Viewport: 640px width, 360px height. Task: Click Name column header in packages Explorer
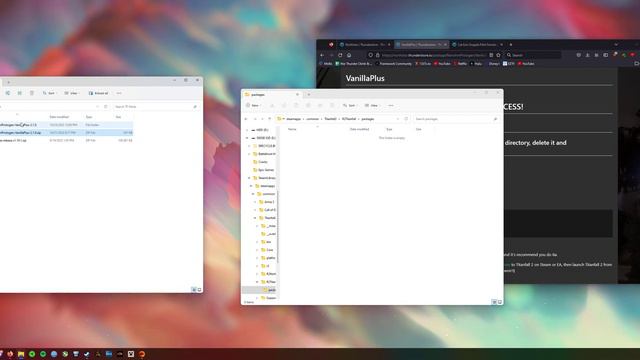click(292, 129)
